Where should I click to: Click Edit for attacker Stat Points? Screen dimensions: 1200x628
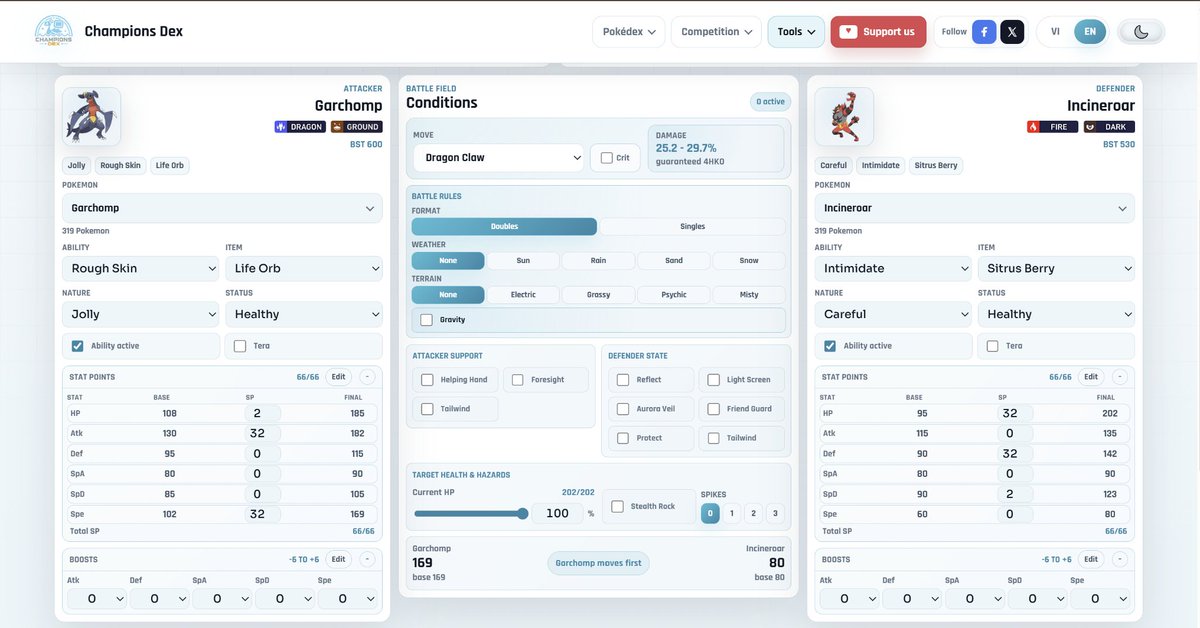tap(338, 377)
